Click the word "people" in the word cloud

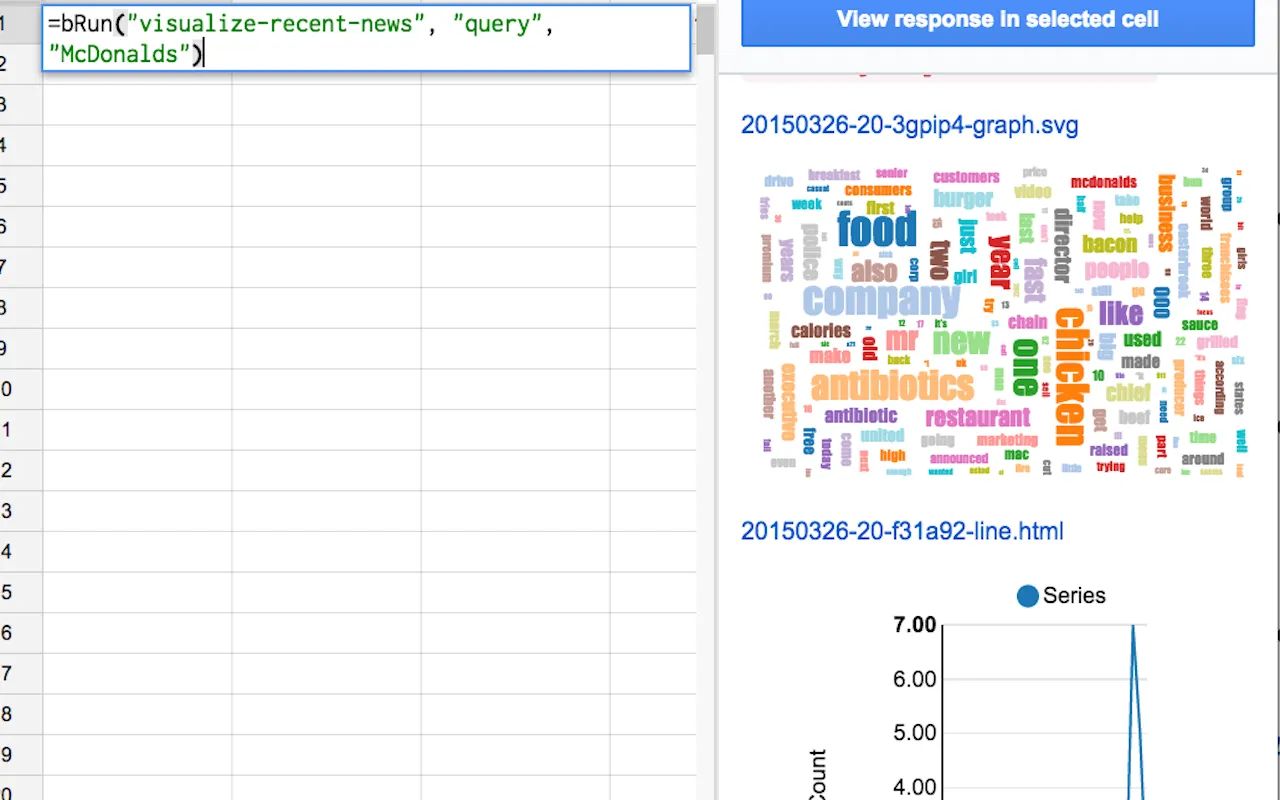[1117, 269]
